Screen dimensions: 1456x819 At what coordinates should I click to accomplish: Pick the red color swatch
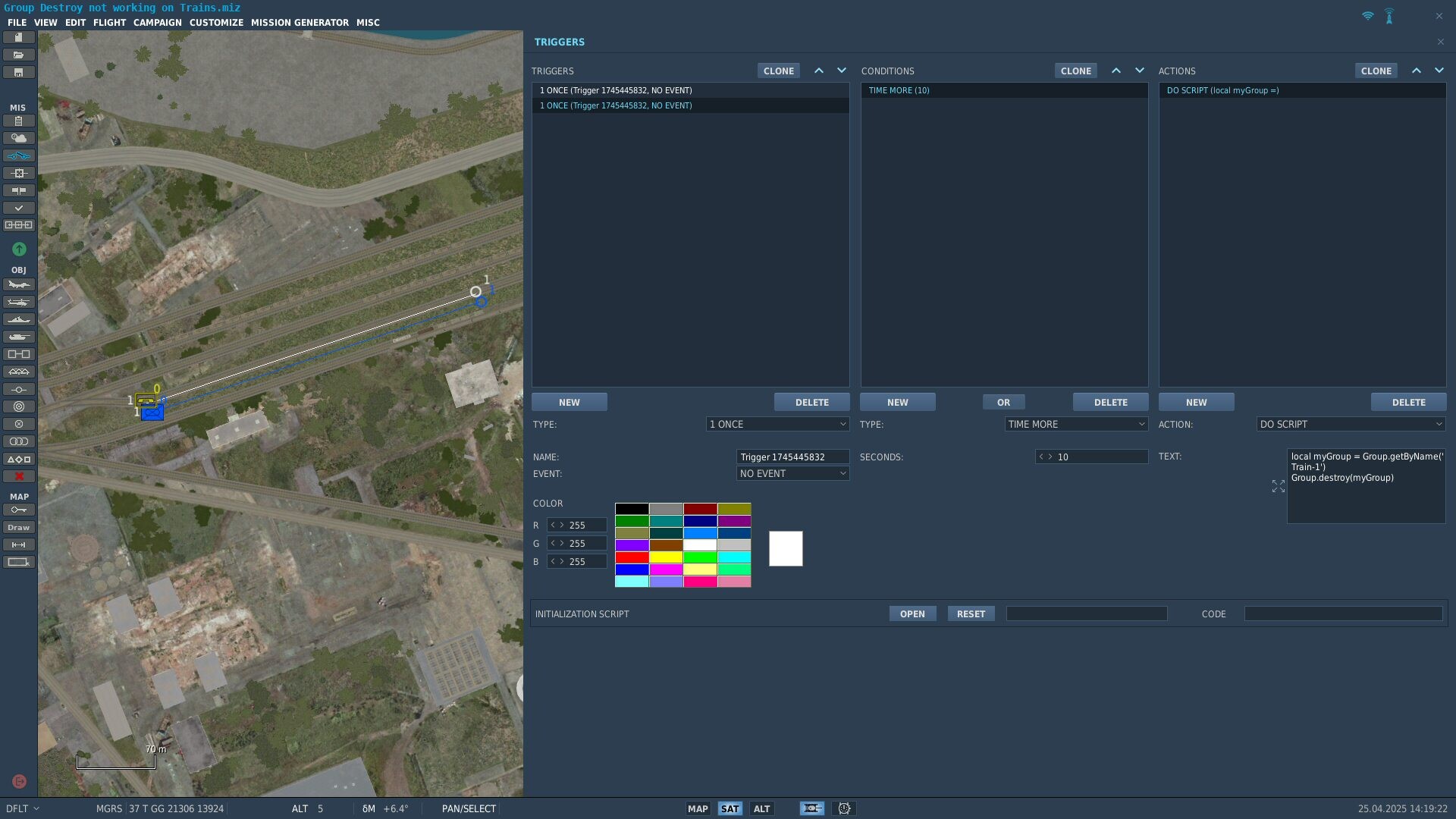(x=632, y=557)
